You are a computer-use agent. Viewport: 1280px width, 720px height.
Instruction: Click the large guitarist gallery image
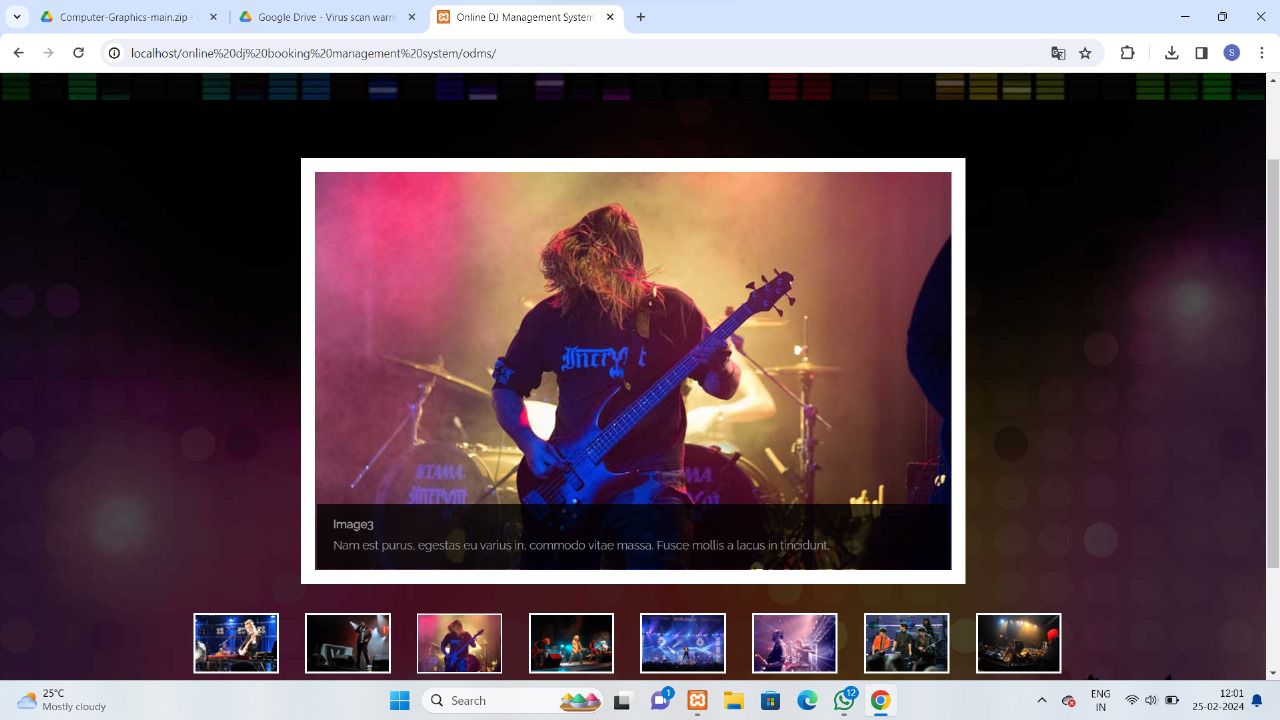[633, 371]
